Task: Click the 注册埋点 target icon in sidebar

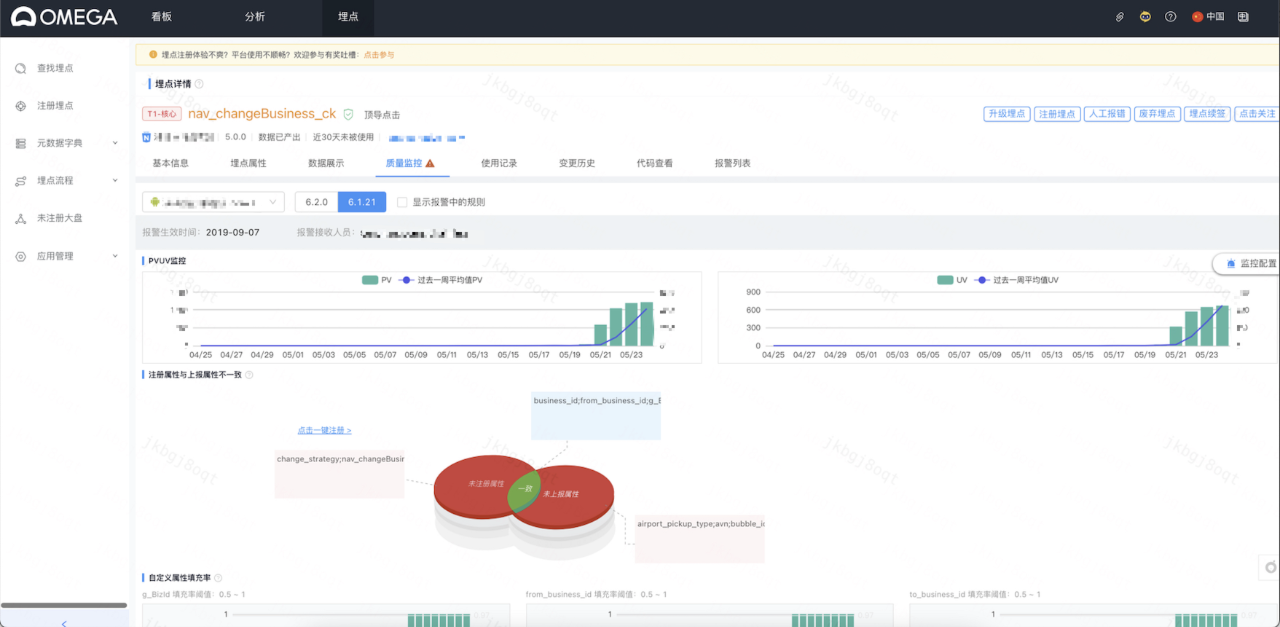Action: (21, 106)
